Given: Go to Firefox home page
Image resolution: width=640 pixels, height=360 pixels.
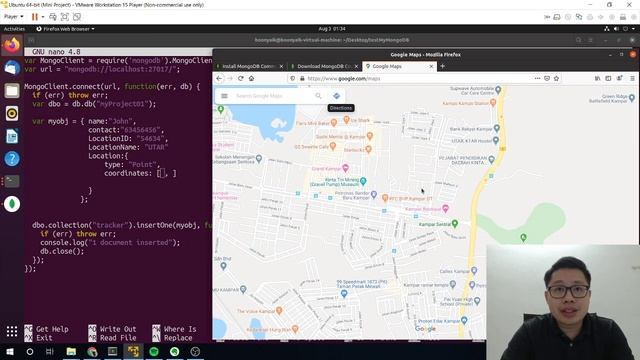Looking at the screenshot, I should pyautogui.click(x=251, y=78).
